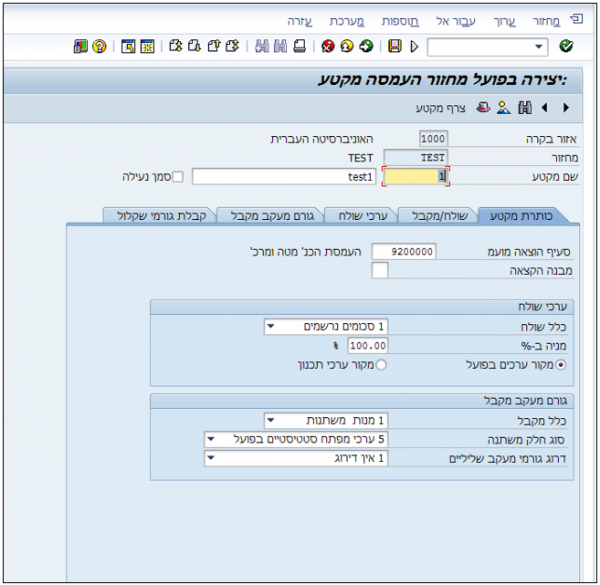This screenshot has width=600, height=585.
Task: Open the 'עבור אל' menu
Action: pos(456,21)
